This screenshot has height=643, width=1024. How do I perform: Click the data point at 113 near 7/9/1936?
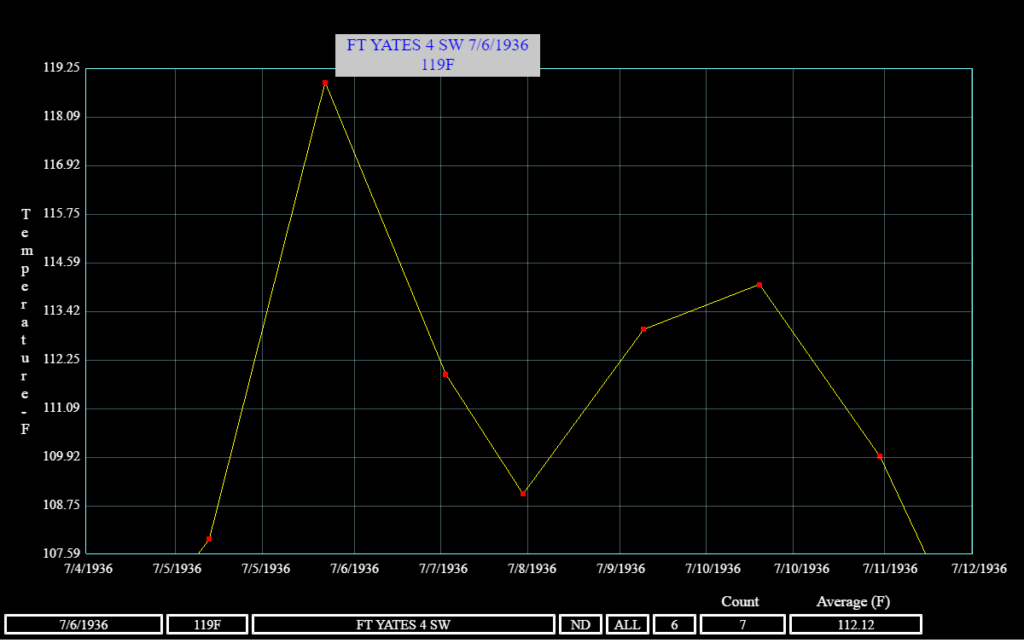click(x=643, y=329)
